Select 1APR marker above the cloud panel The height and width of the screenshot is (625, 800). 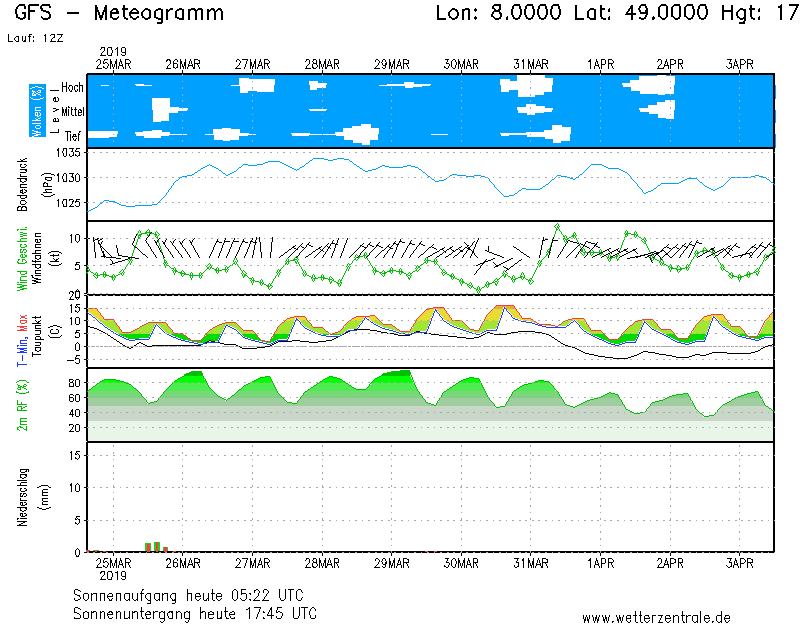[601, 64]
